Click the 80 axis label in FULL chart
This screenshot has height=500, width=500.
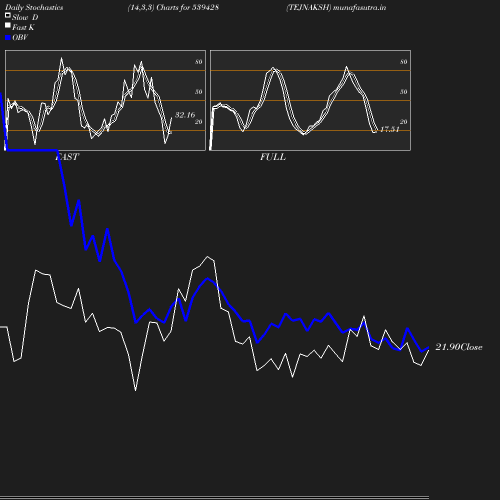coord(404,62)
